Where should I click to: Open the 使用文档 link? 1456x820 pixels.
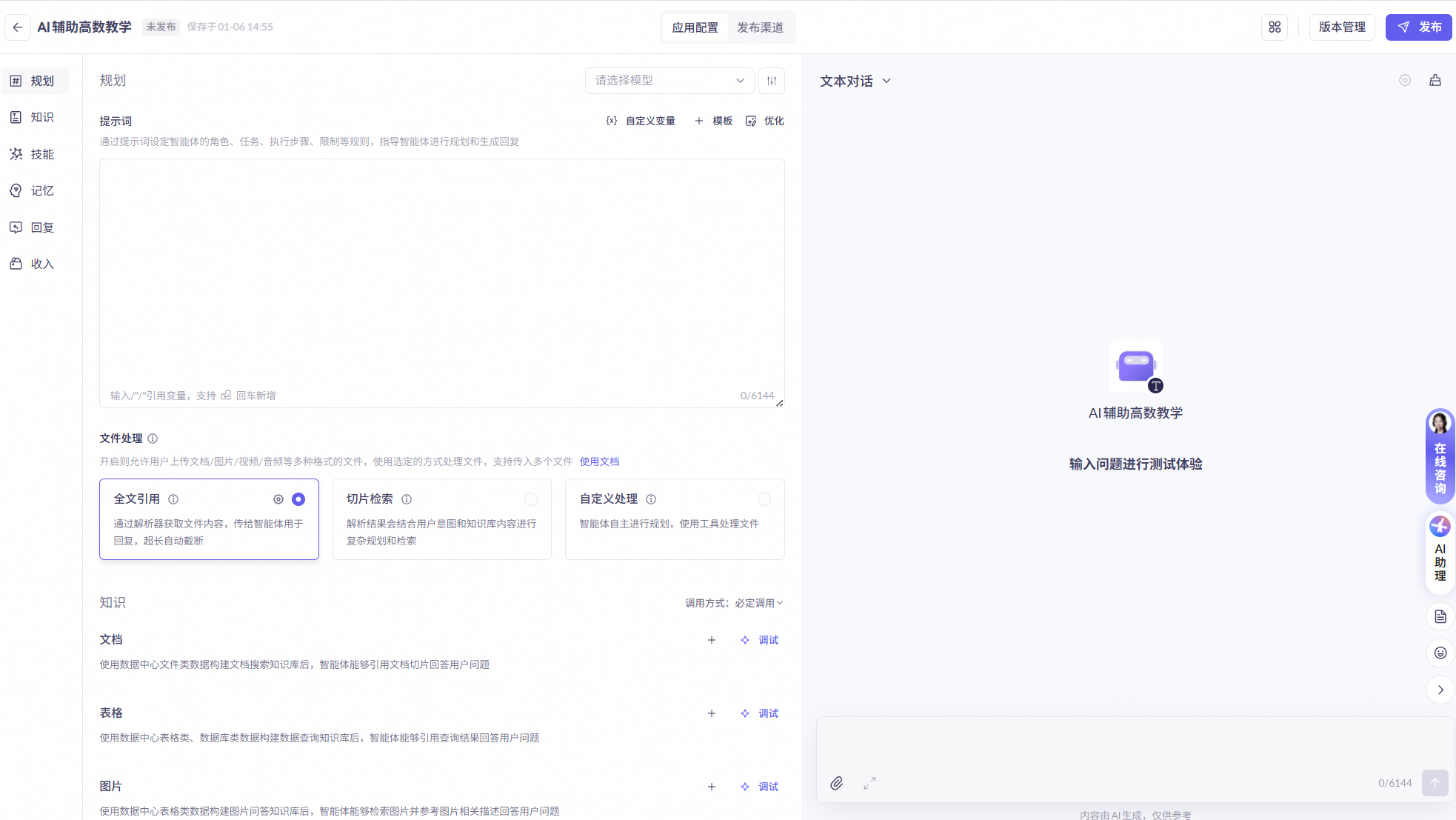tap(599, 461)
